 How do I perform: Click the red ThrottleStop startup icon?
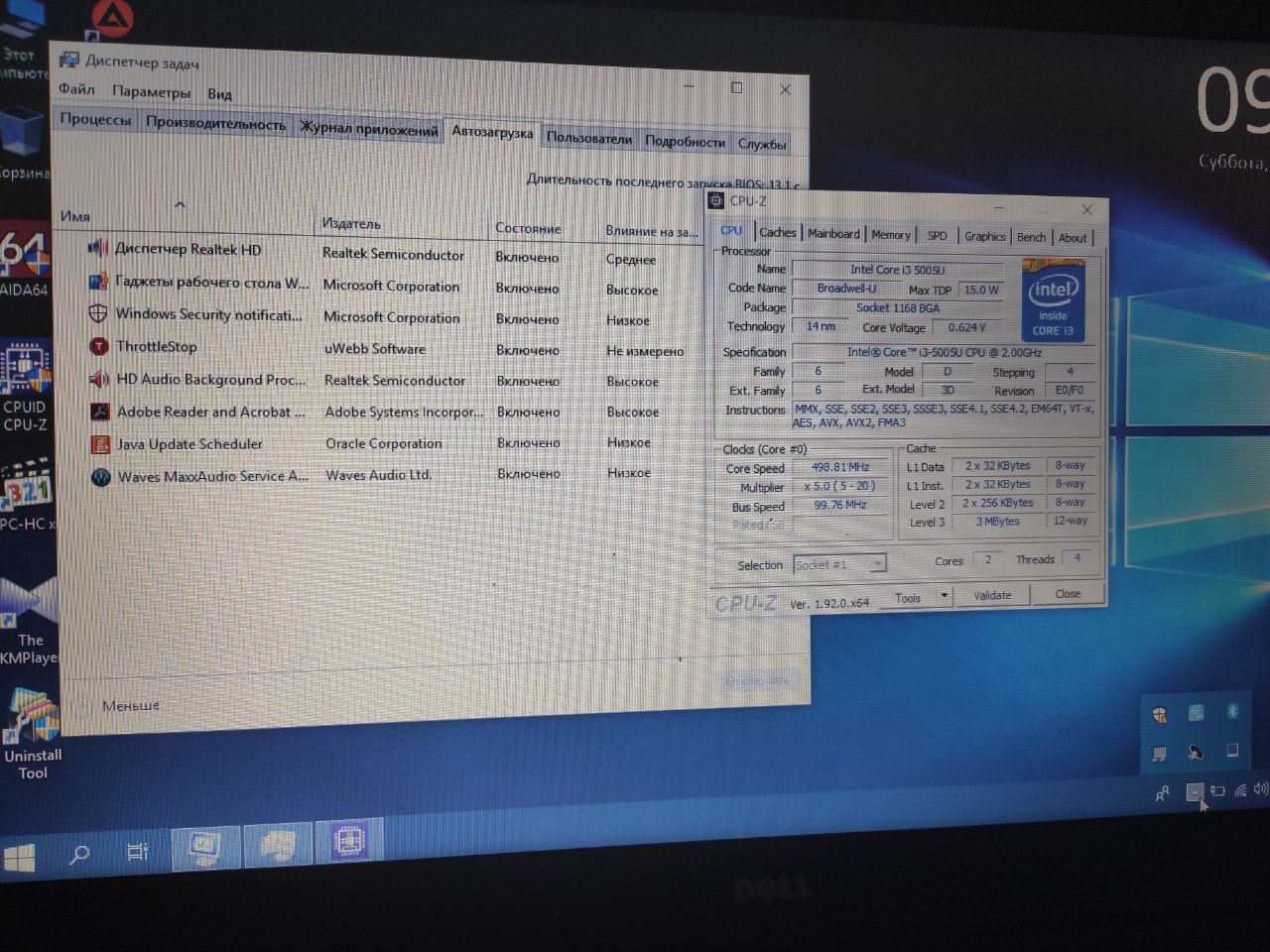(98, 346)
